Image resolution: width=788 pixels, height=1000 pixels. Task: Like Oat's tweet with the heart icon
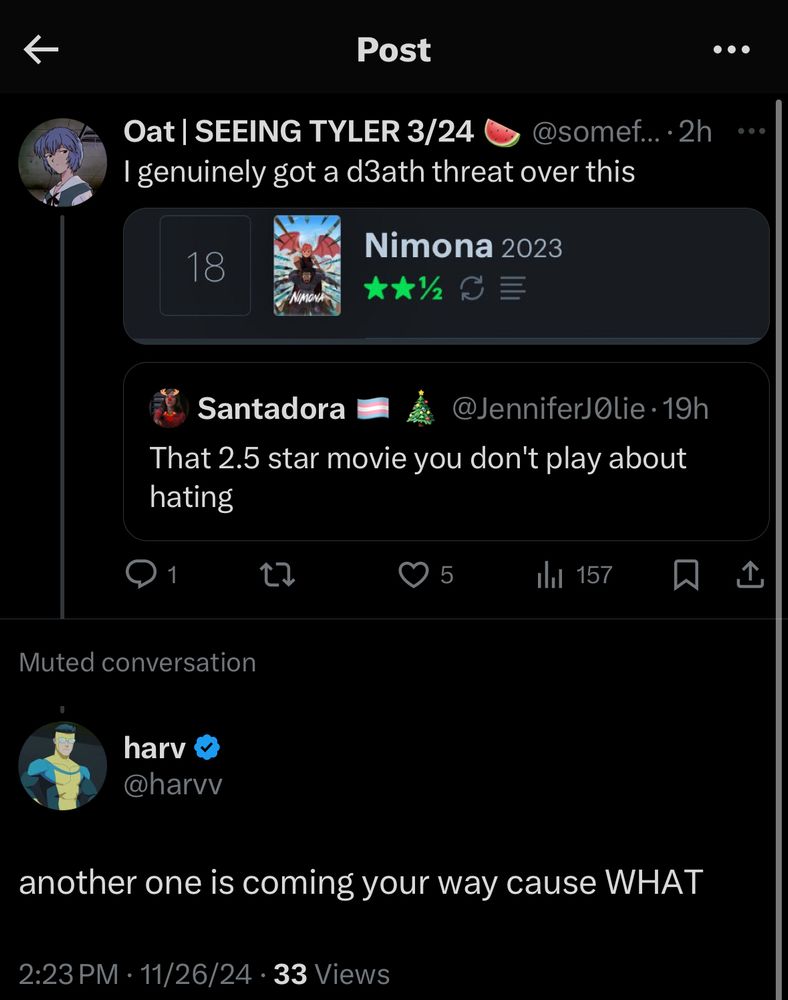(x=413, y=574)
